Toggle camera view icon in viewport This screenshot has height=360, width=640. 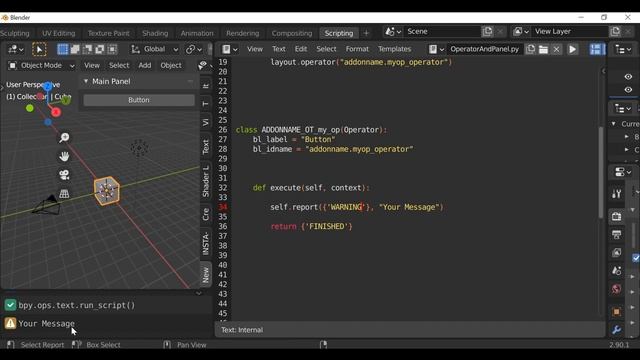pyautogui.click(x=64, y=175)
